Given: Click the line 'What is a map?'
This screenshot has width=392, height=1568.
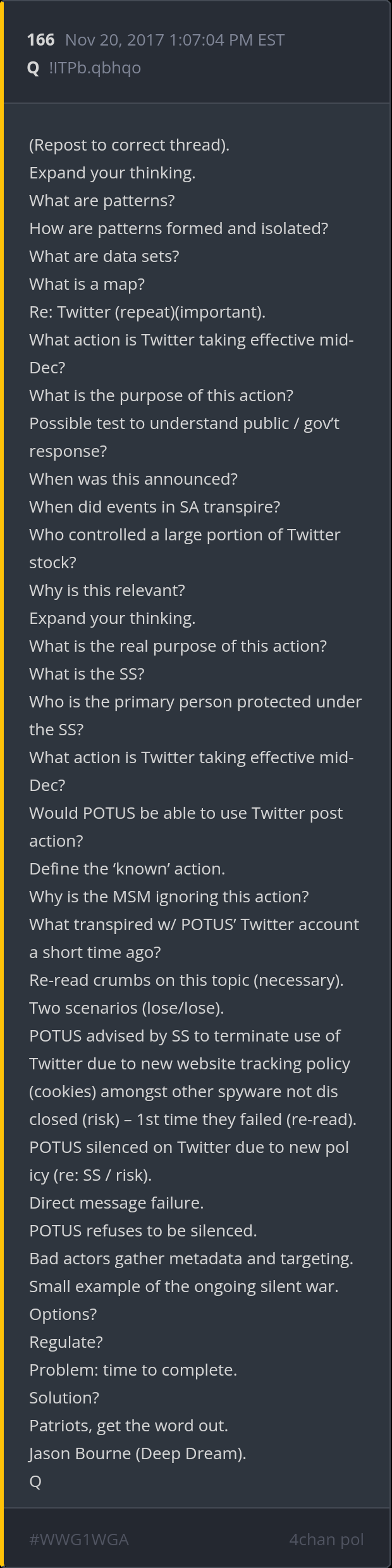Looking at the screenshot, I should [87, 284].
